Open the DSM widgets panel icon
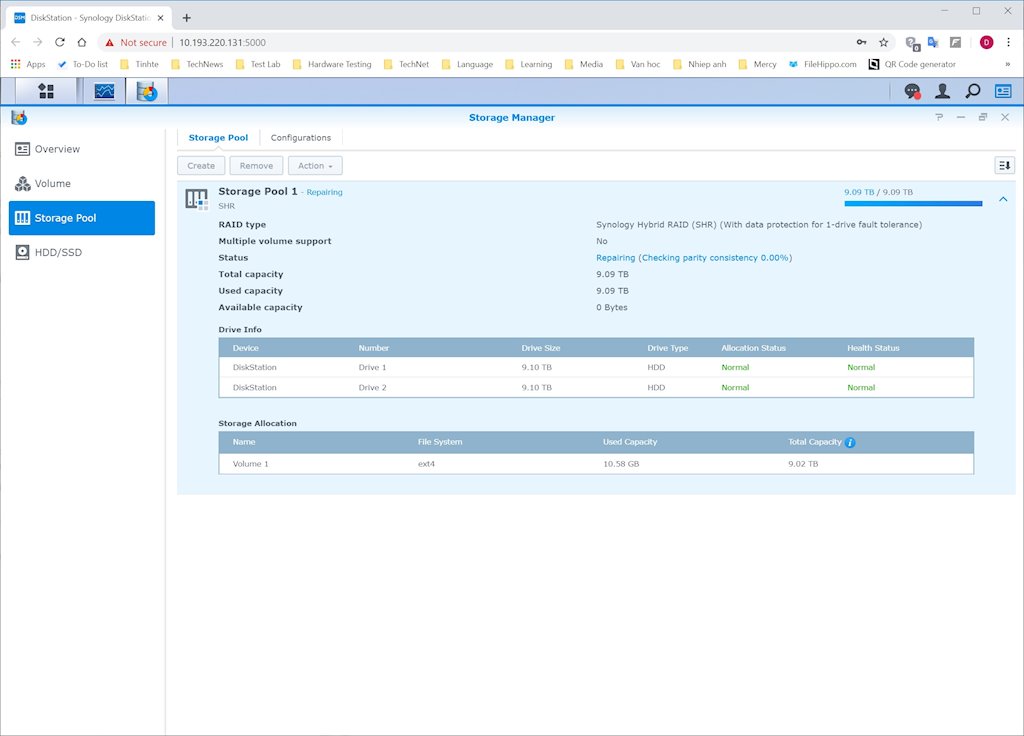This screenshot has height=736, width=1024. [x=1002, y=91]
